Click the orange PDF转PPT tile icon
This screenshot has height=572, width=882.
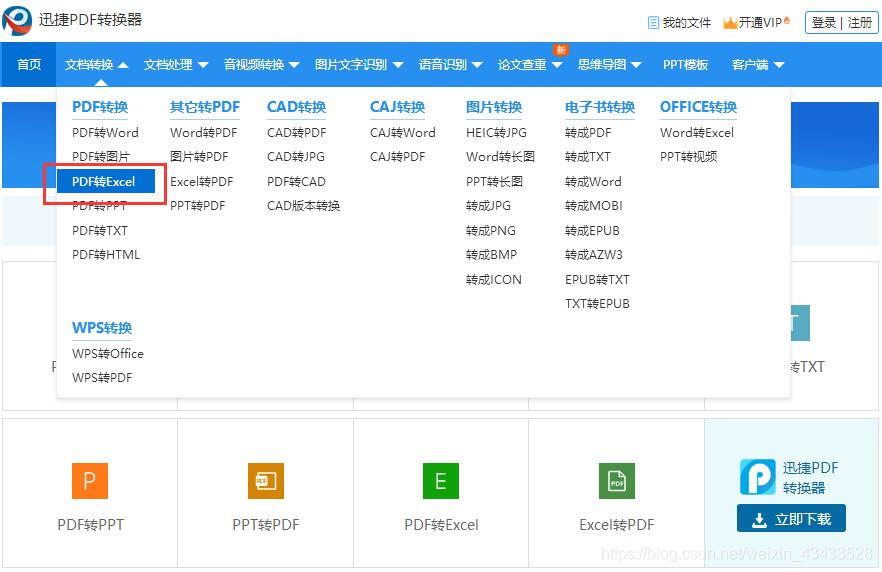pos(89,481)
